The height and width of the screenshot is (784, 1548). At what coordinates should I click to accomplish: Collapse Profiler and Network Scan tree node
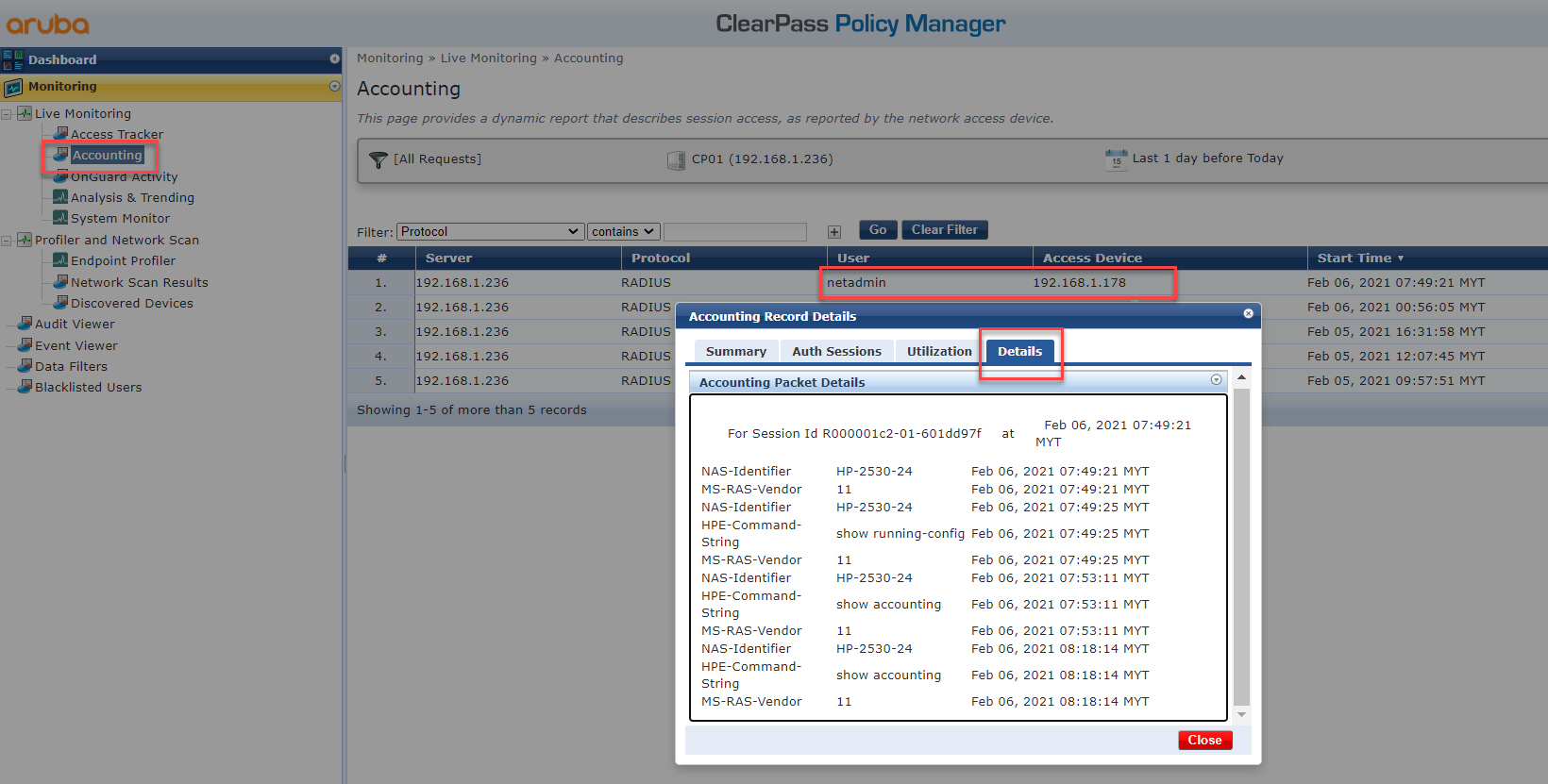click(x=7, y=241)
